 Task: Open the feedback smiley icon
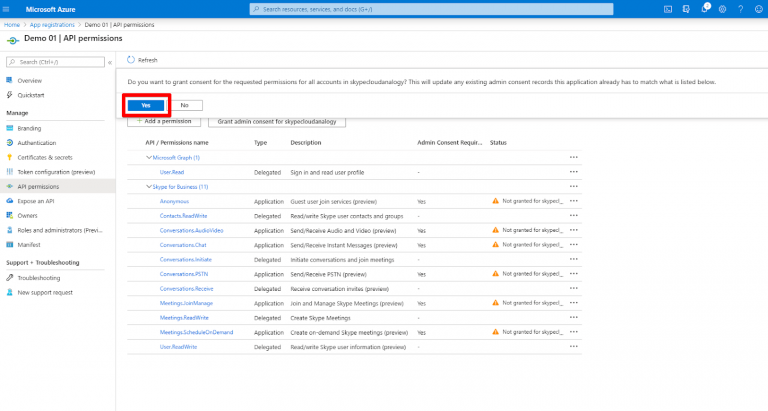tap(759, 9)
